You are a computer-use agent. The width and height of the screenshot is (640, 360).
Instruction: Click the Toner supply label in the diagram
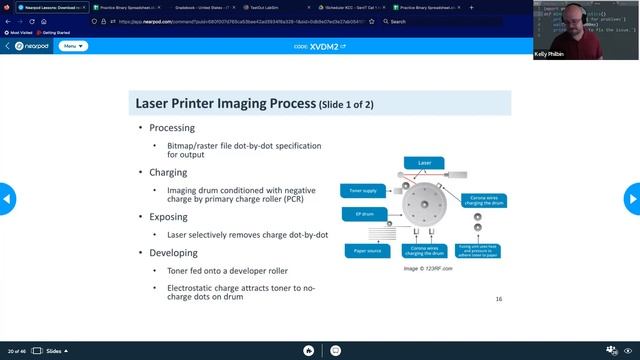click(363, 191)
